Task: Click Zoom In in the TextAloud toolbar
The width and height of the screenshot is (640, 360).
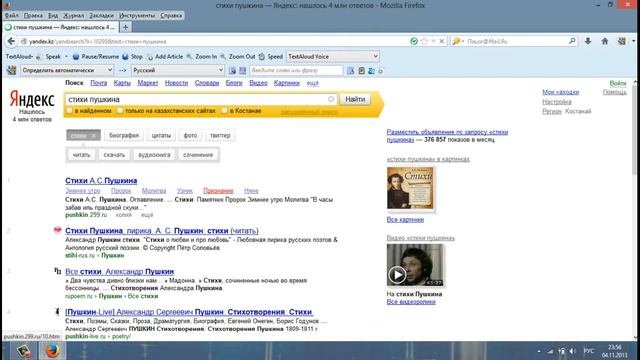Action: 202,56
